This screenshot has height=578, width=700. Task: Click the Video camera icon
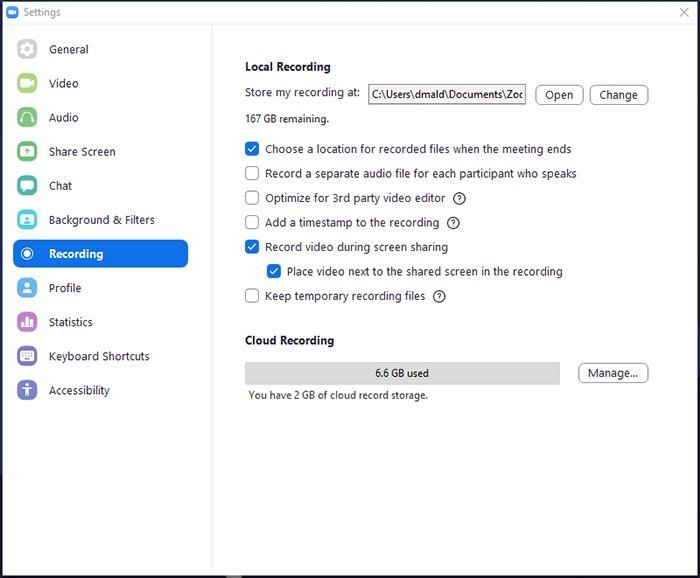coord(27,83)
